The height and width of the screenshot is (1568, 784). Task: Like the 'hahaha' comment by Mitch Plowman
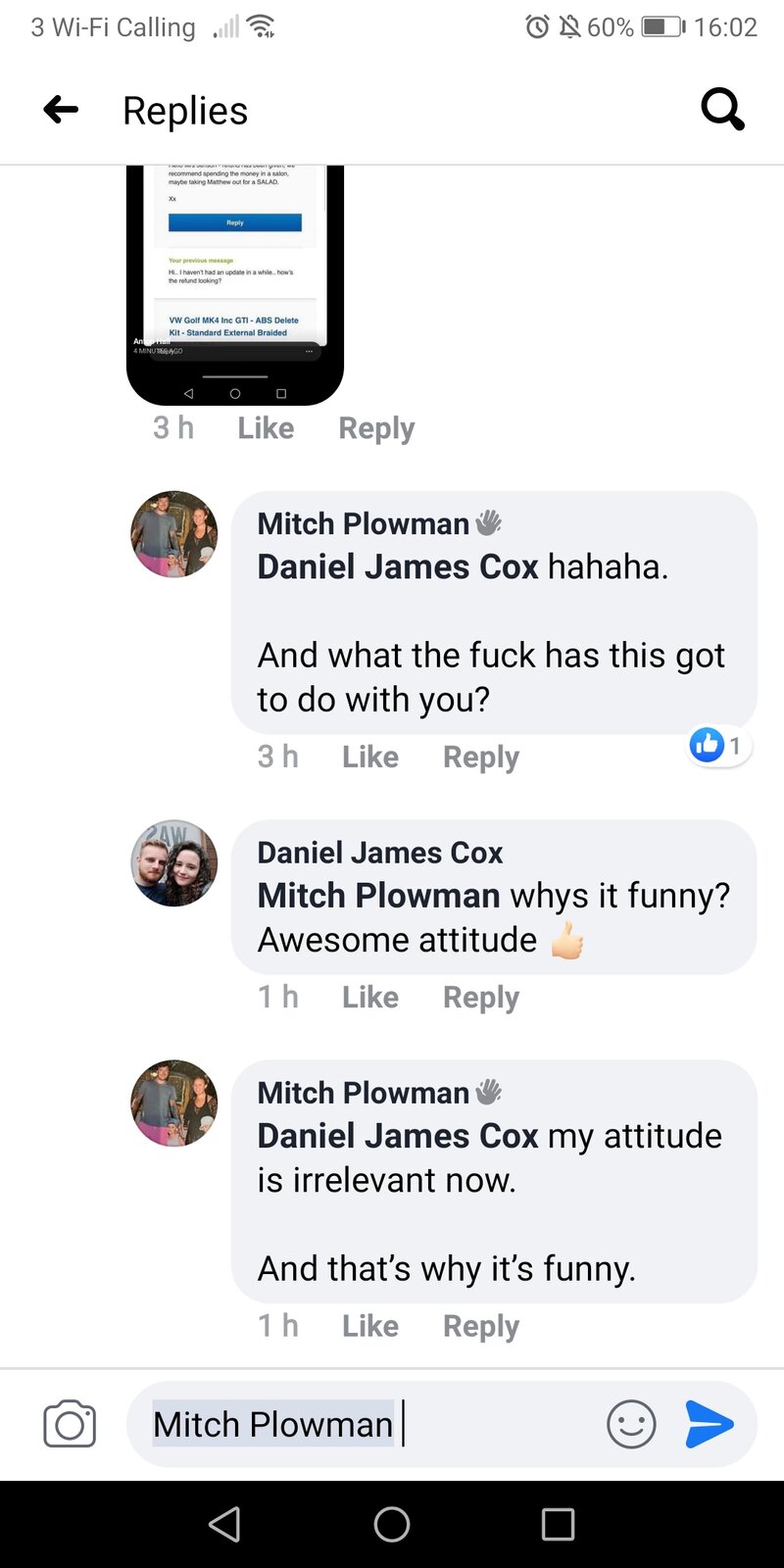pyautogui.click(x=369, y=757)
